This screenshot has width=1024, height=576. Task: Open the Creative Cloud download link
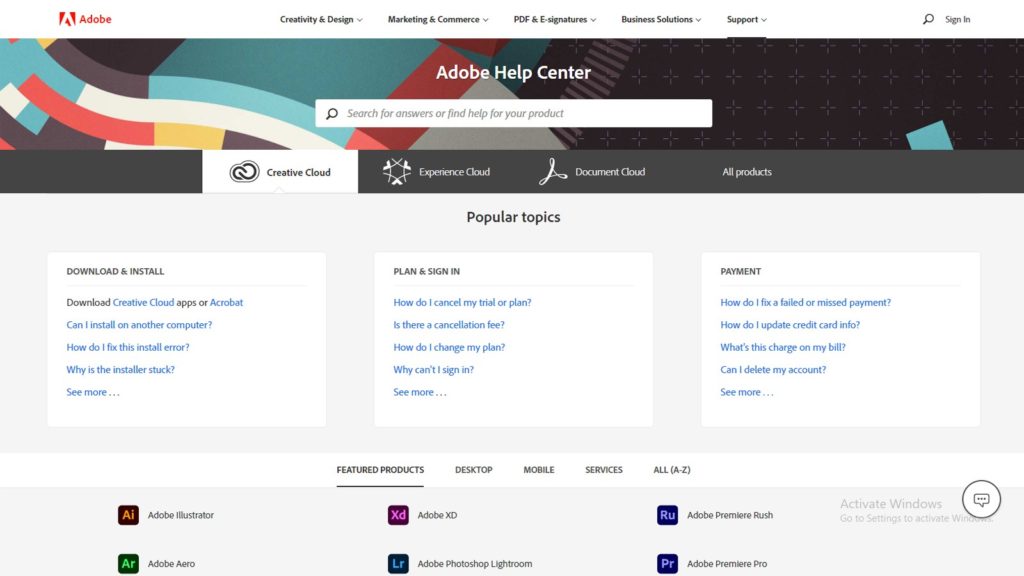[143, 302]
